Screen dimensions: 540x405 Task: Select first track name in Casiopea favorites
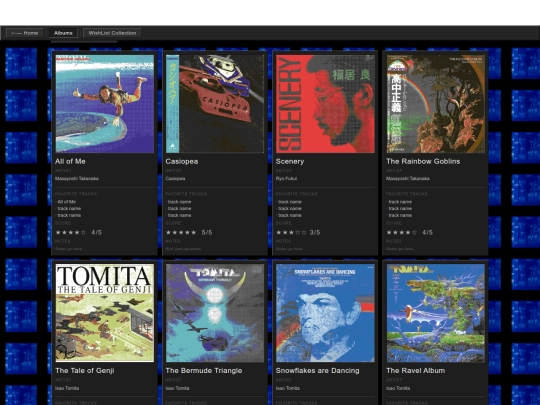click(179, 202)
